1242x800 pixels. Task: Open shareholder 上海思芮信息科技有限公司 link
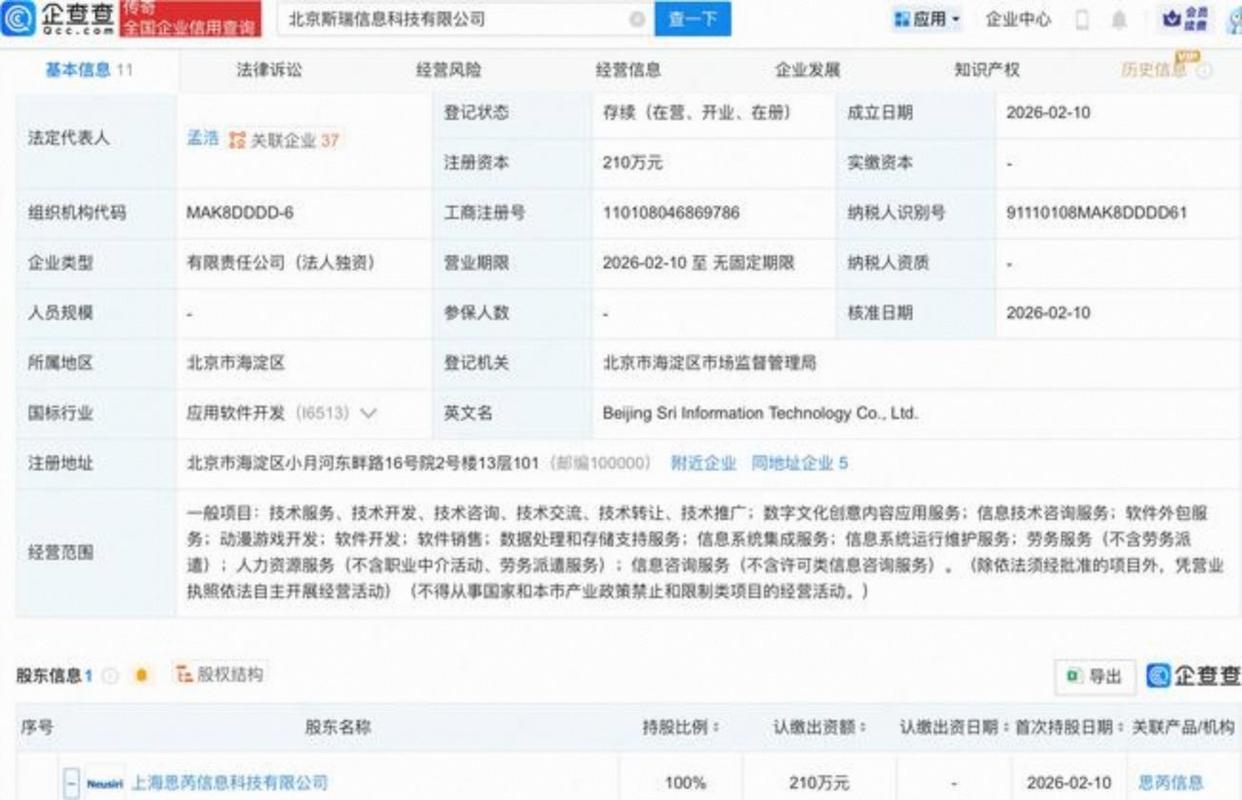click(230, 783)
